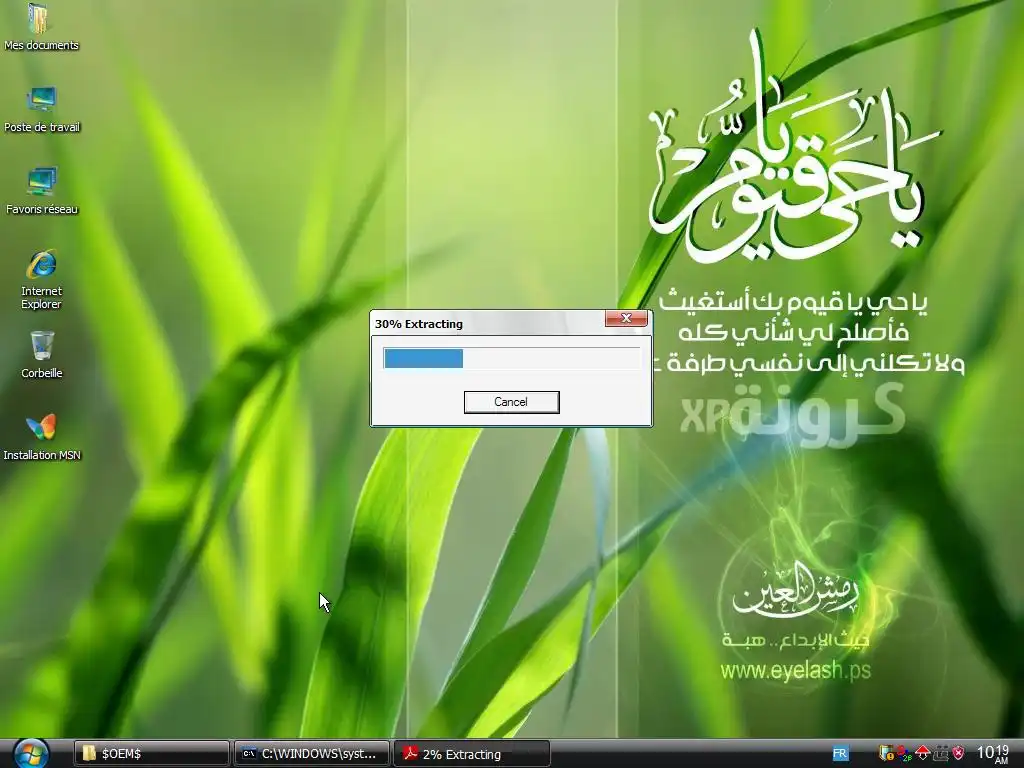
Task: Click the 30% Extracting dialog title bar
Action: click(x=487, y=323)
